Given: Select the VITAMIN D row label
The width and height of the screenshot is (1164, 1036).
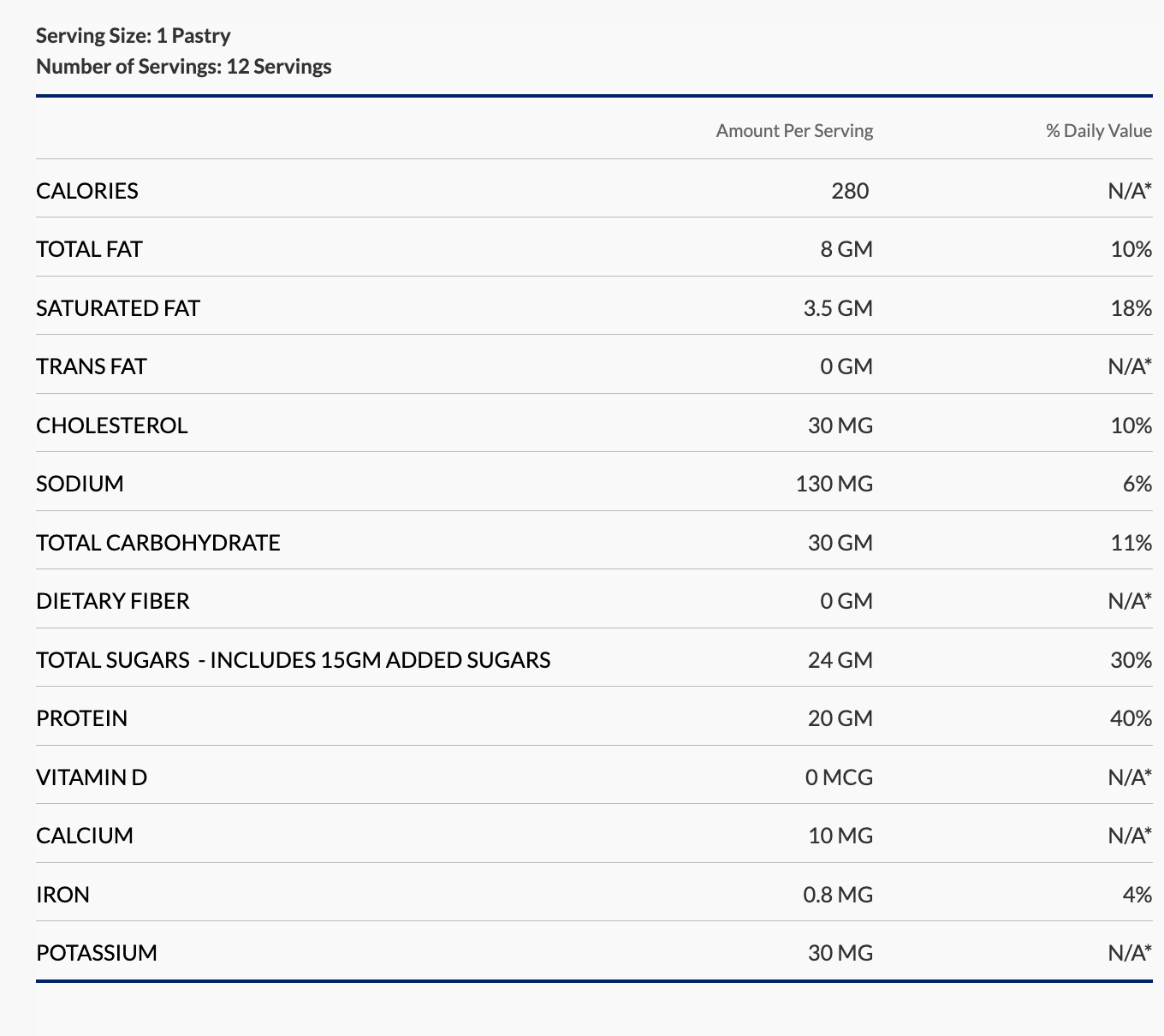Looking at the screenshot, I should tap(92, 777).
